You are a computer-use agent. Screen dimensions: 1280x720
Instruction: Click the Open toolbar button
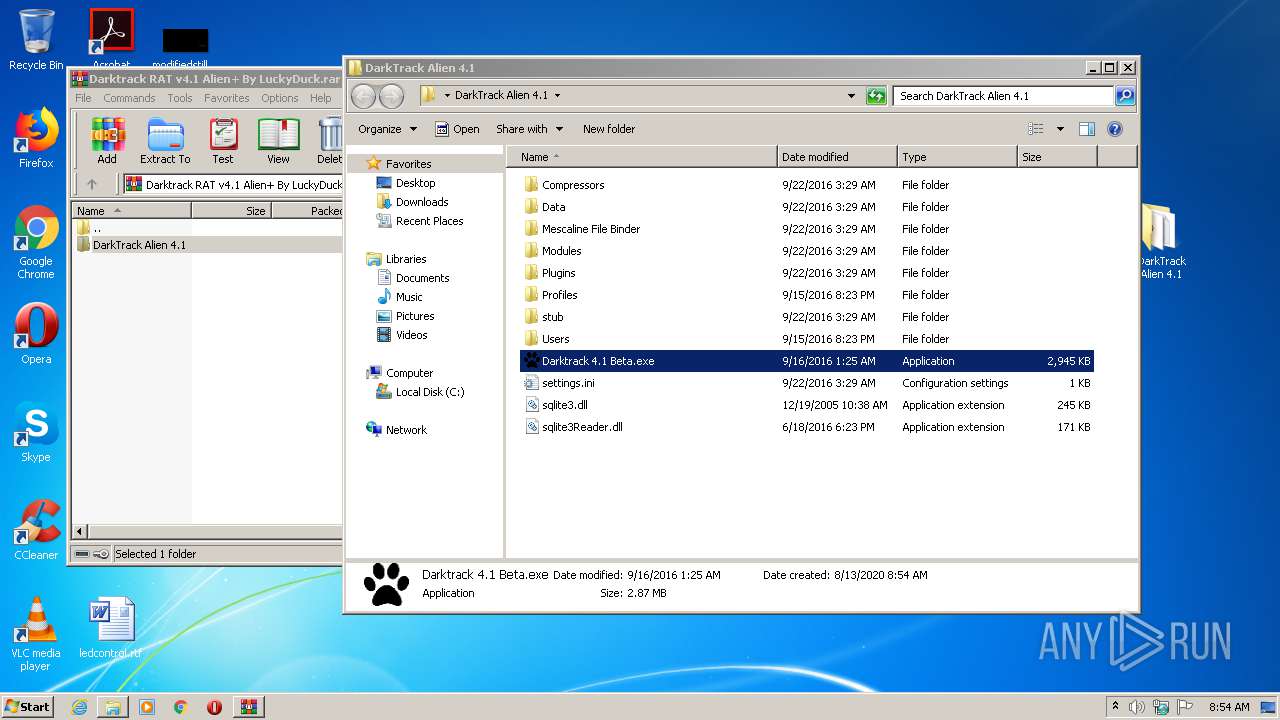click(457, 129)
